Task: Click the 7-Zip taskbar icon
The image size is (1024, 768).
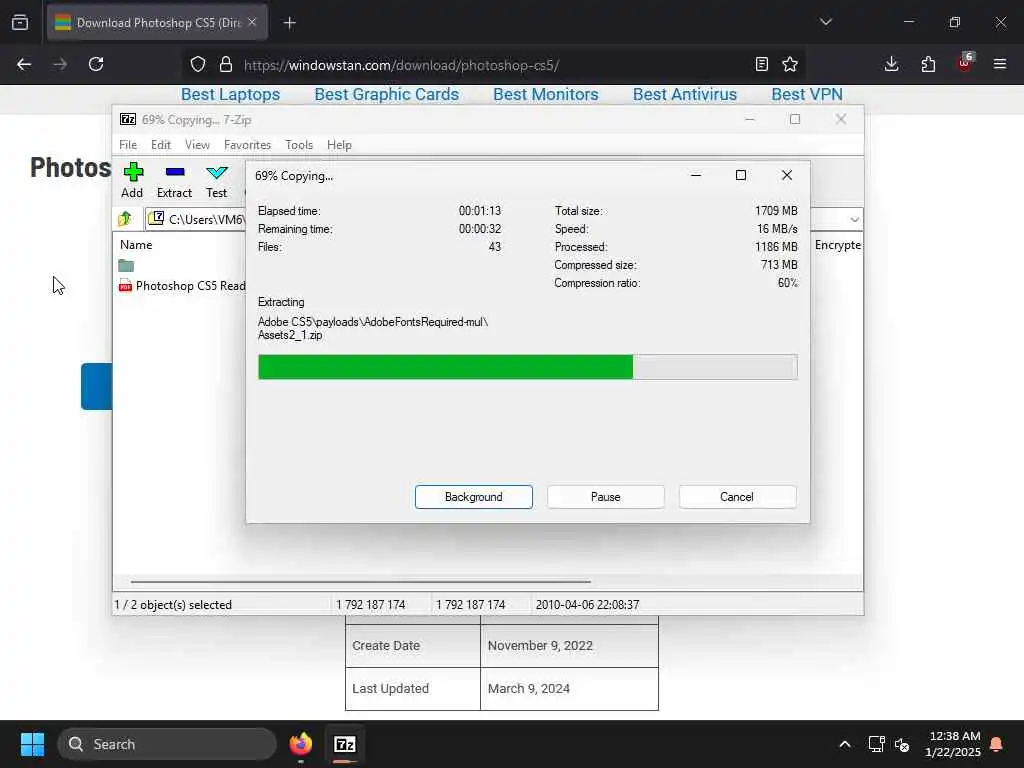Action: coord(345,744)
